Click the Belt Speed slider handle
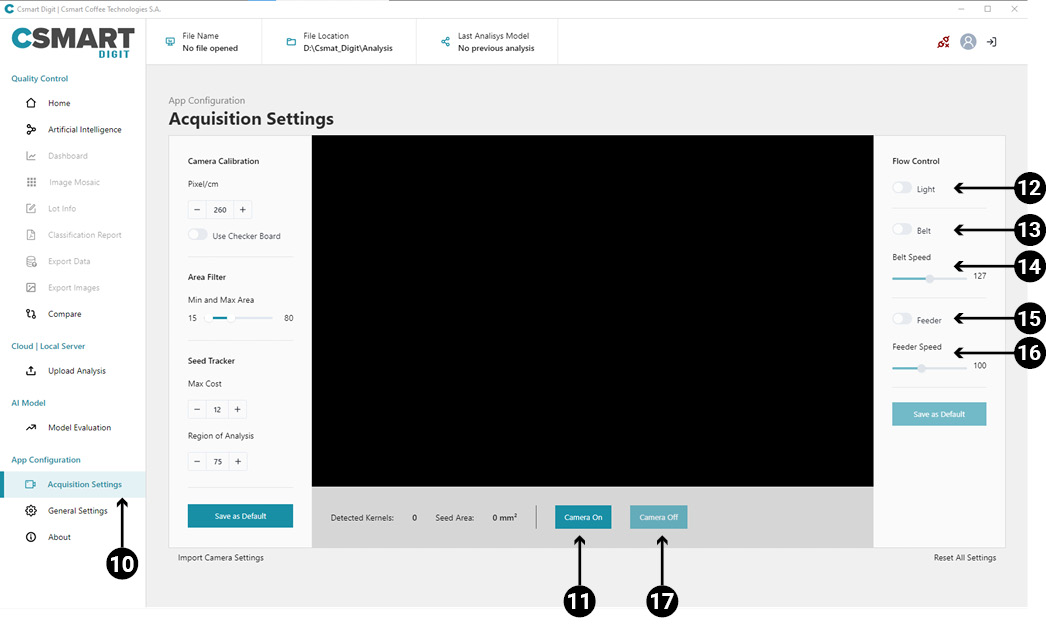This screenshot has width=1046, height=624. point(930,278)
